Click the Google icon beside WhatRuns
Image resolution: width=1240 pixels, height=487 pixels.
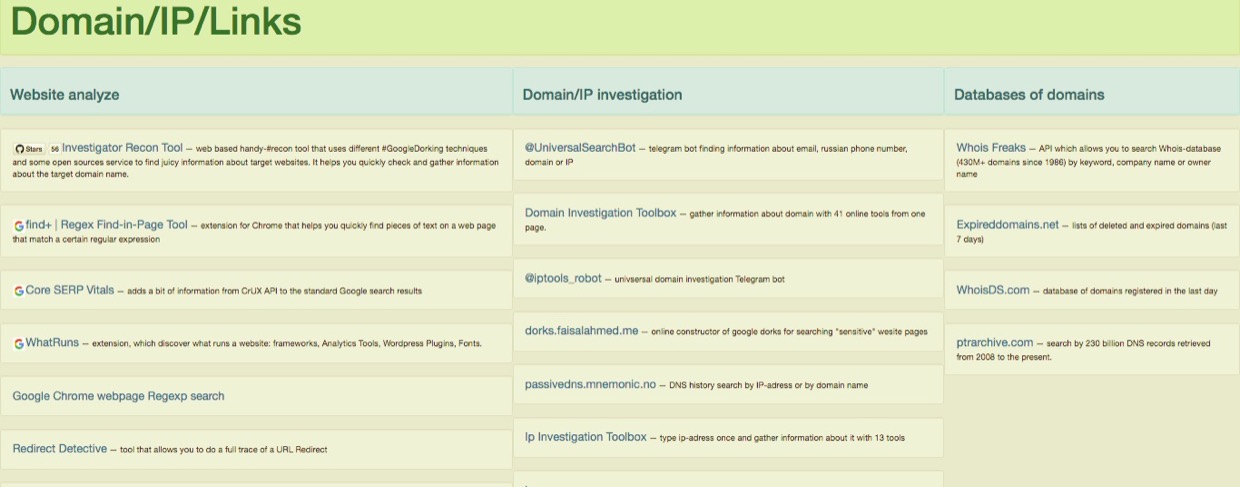point(19,344)
